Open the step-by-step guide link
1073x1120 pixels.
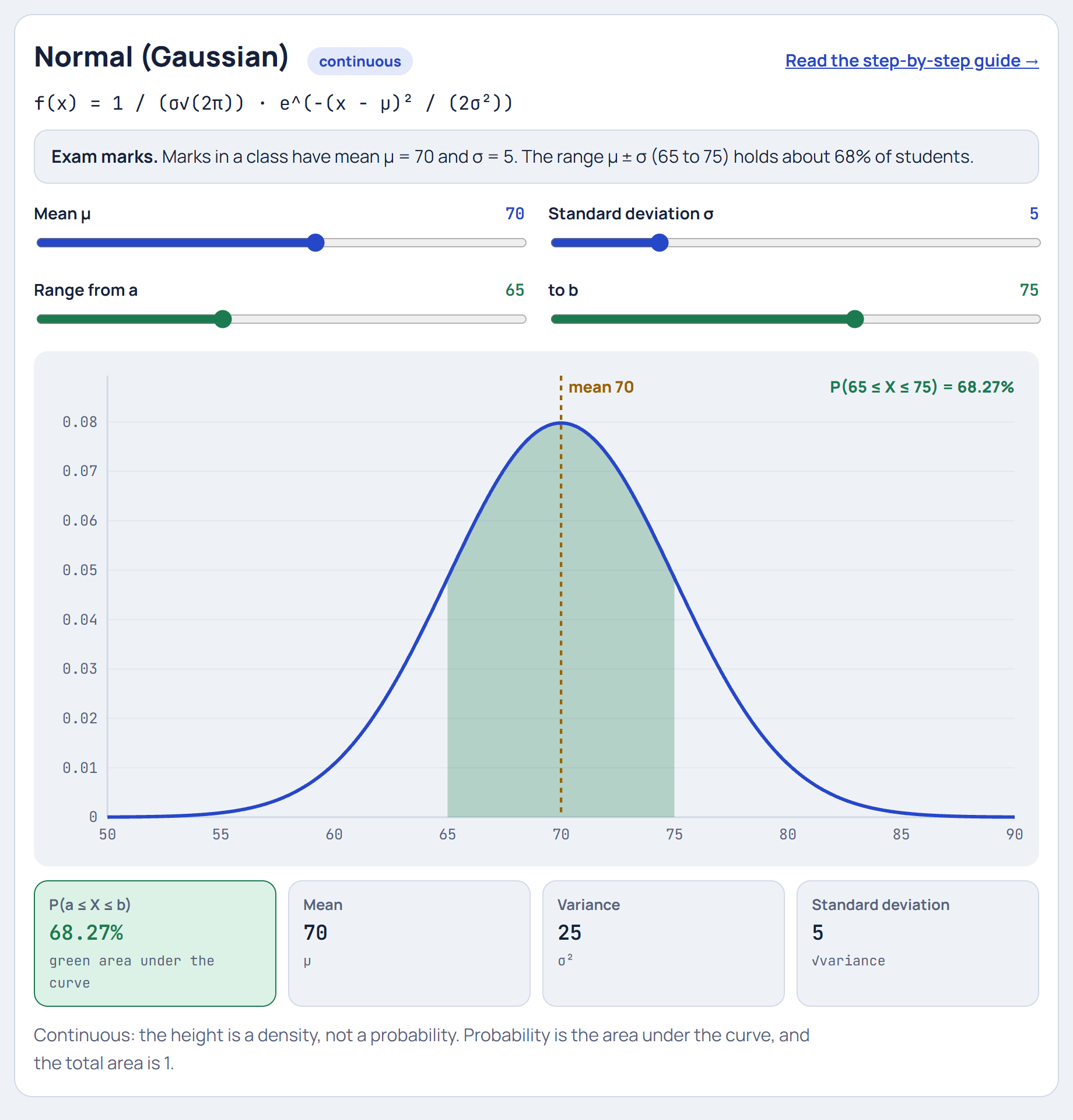(x=911, y=61)
